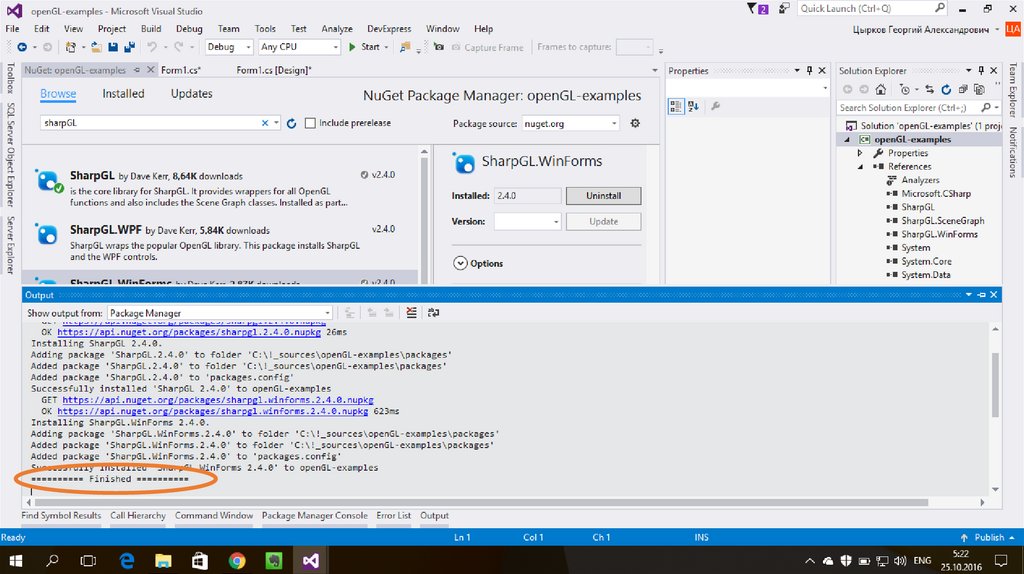This screenshot has width=1024, height=574.
Task: Click the NuGet refresh icon beside search
Action: pyautogui.click(x=292, y=123)
